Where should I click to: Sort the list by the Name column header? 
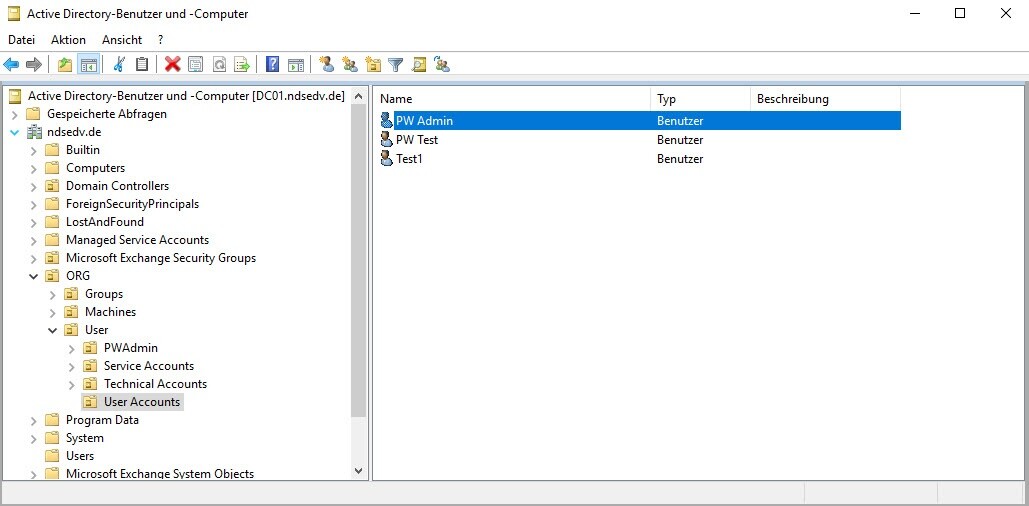pos(510,99)
